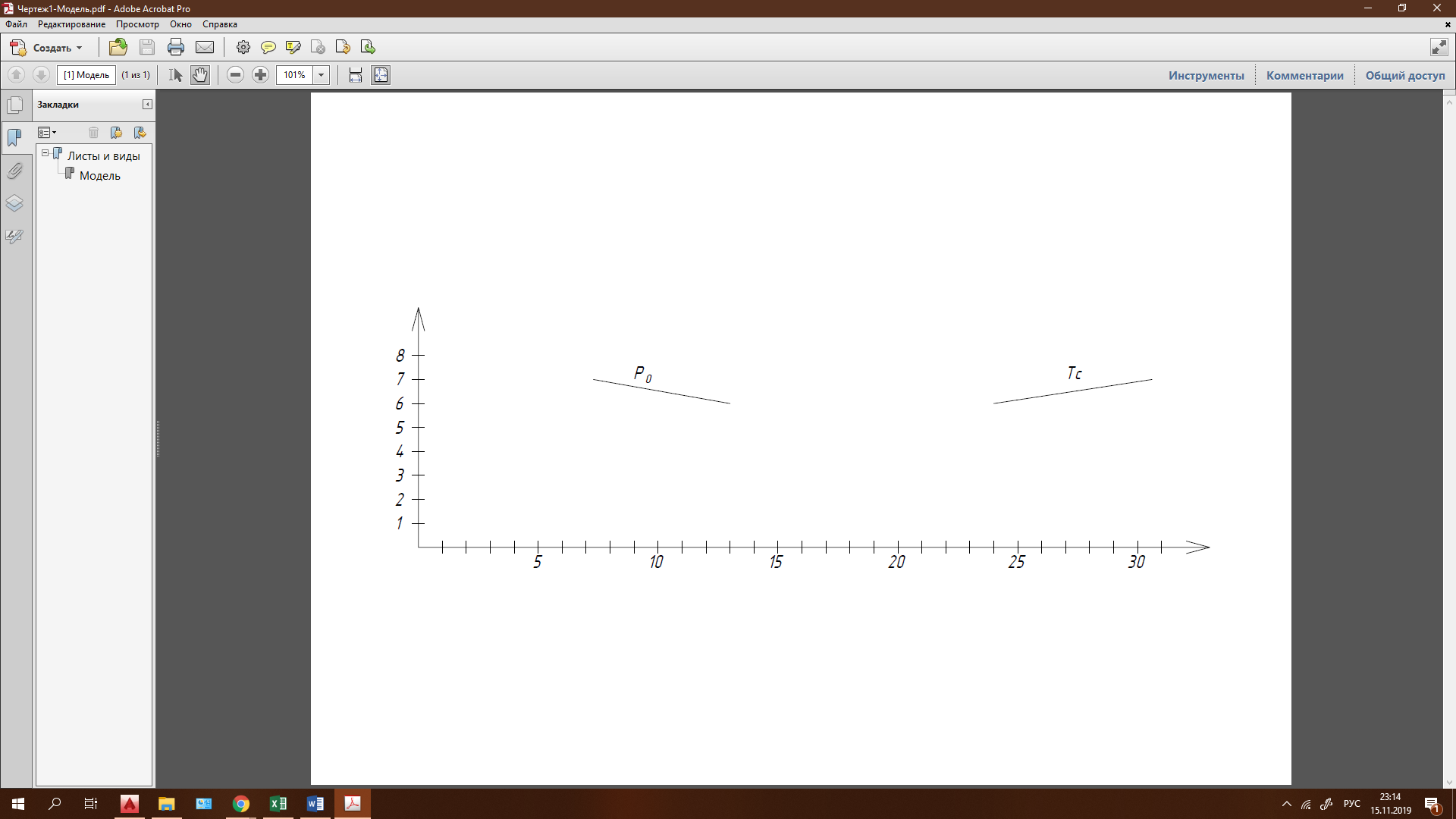Screen dimensions: 1456x819
Task: Click the zoom out minus button
Action: pos(235,74)
